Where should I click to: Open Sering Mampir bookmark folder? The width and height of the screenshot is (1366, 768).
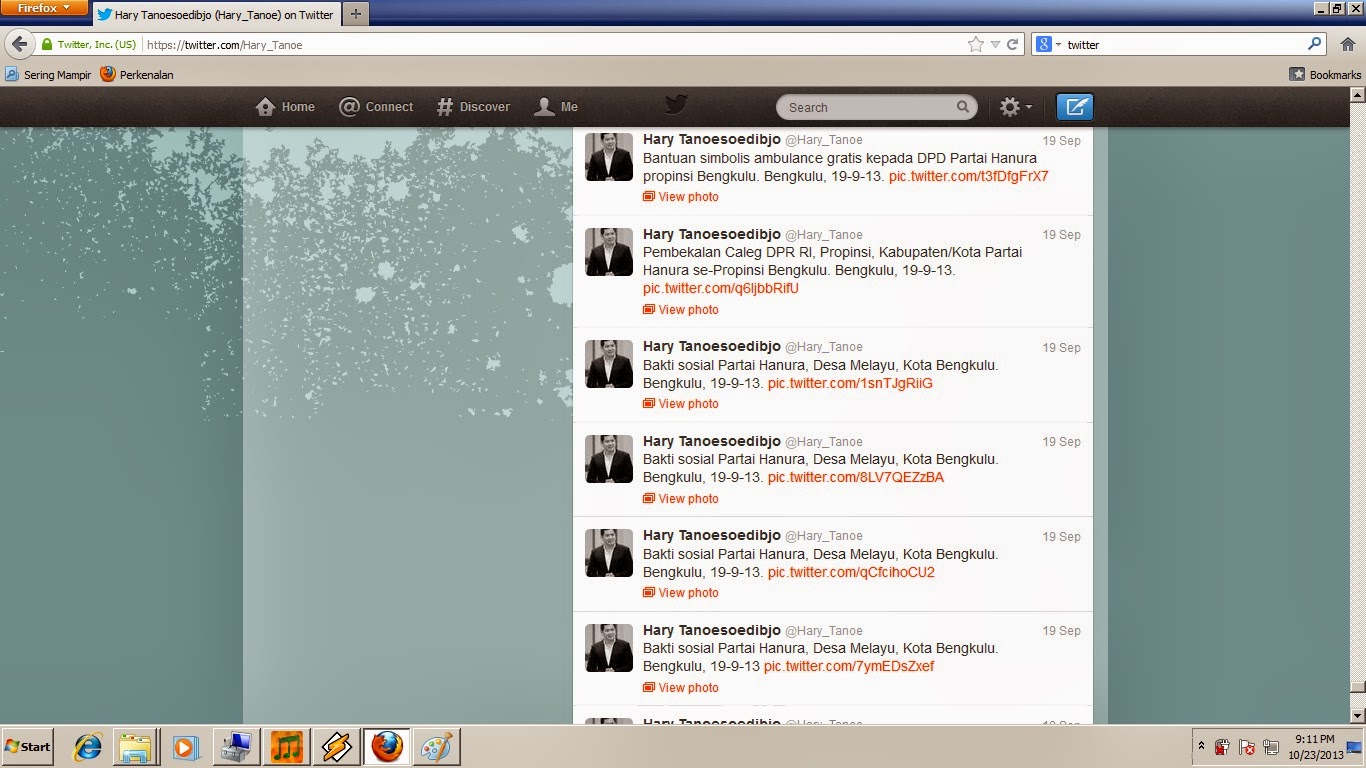[x=48, y=75]
